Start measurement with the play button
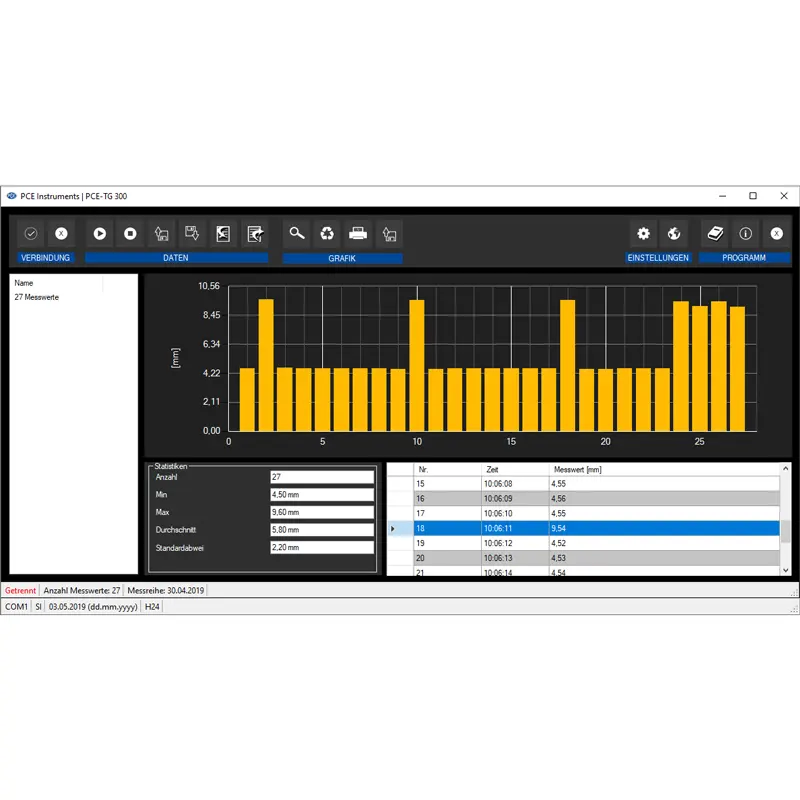 (x=100, y=233)
